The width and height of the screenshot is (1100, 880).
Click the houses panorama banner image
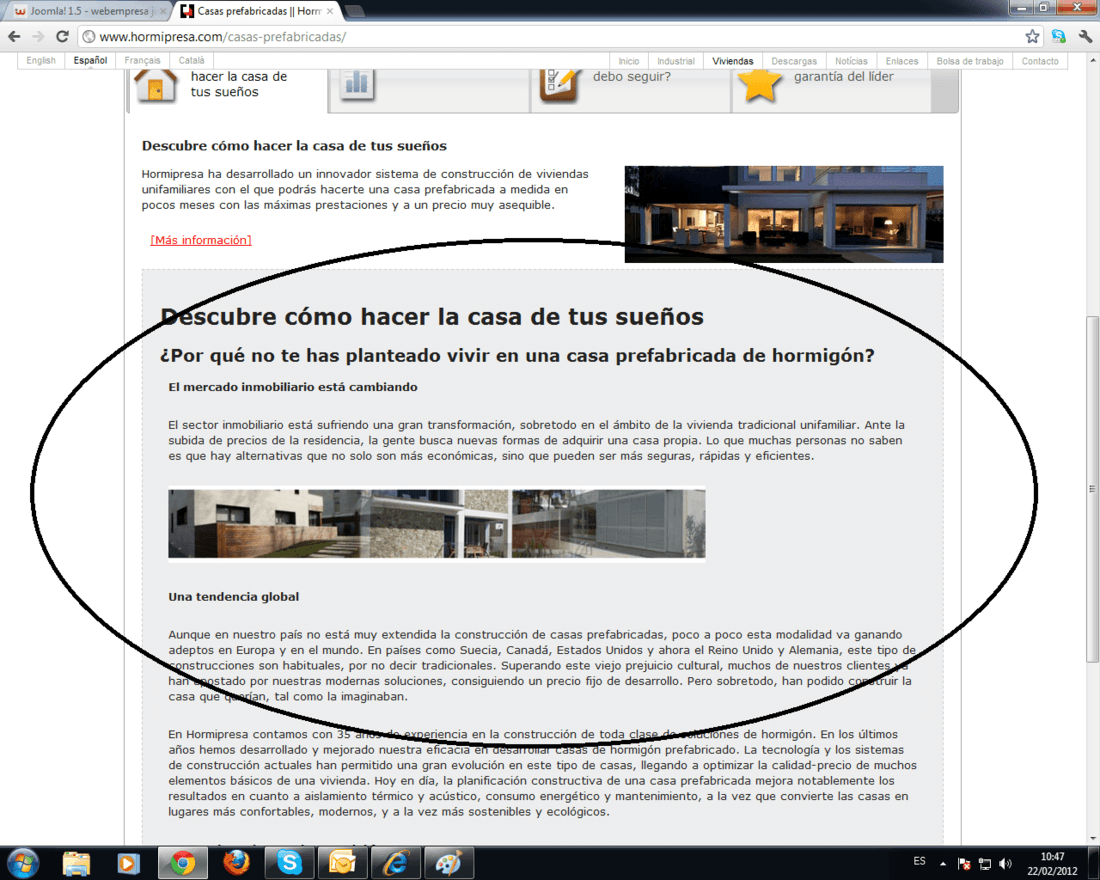(x=436, y=524)
